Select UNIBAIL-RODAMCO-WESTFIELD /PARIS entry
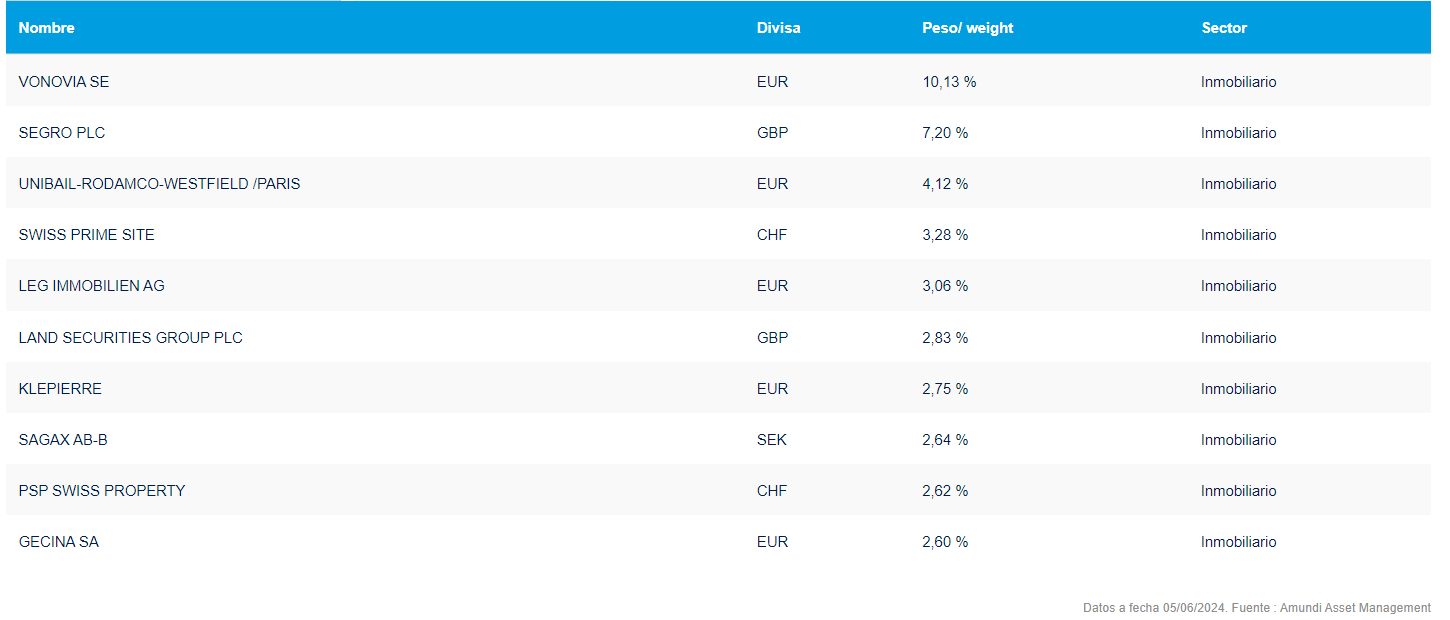 (159, 184)
